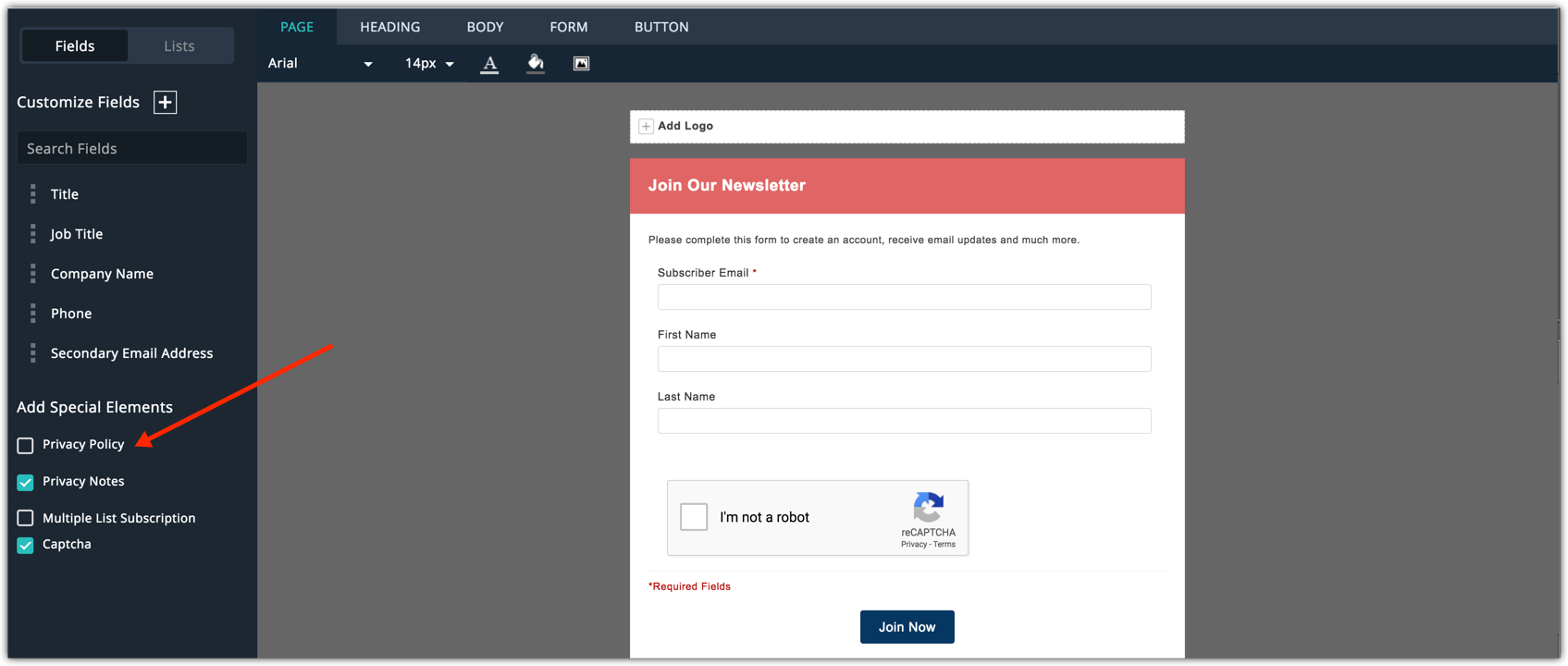Select the Lists tab in sidebar
This screenshot has width=1568, height=666.
pos(179,46)
